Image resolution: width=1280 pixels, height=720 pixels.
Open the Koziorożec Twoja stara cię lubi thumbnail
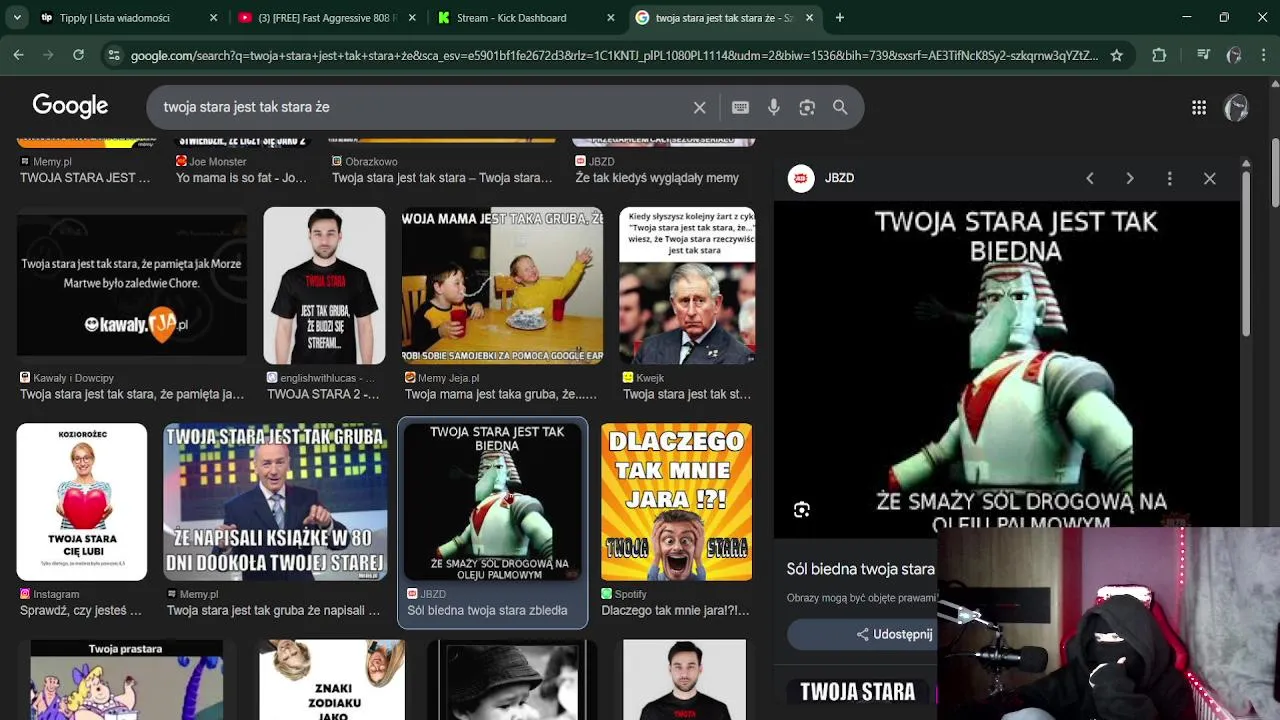(82, 502)
